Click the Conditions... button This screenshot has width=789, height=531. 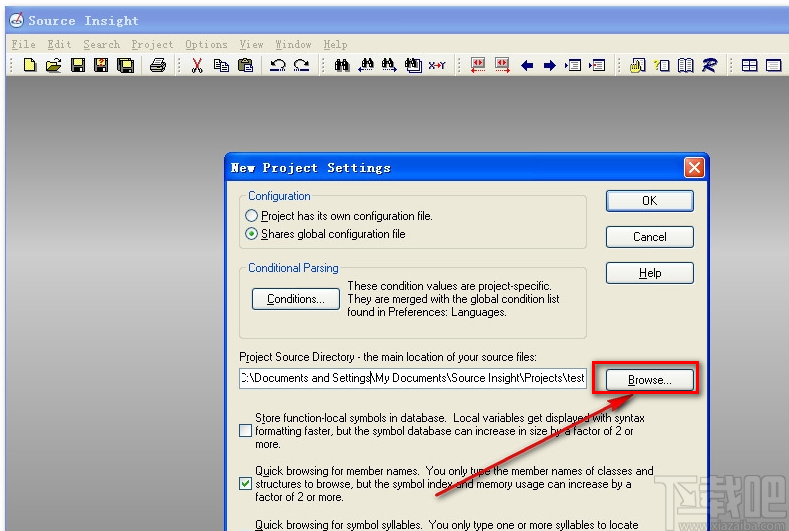click(296, 299)
